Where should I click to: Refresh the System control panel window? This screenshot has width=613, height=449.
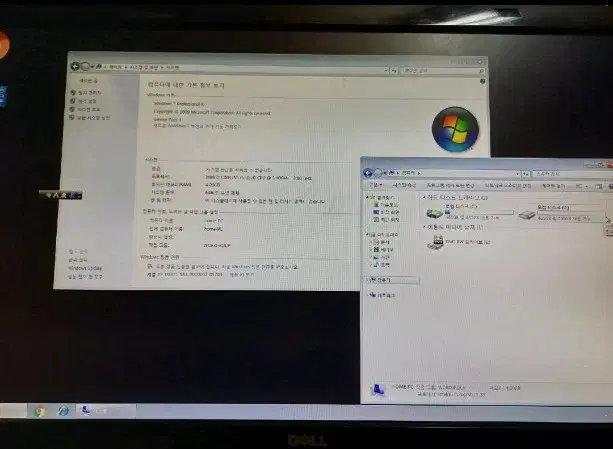point(394,71)
